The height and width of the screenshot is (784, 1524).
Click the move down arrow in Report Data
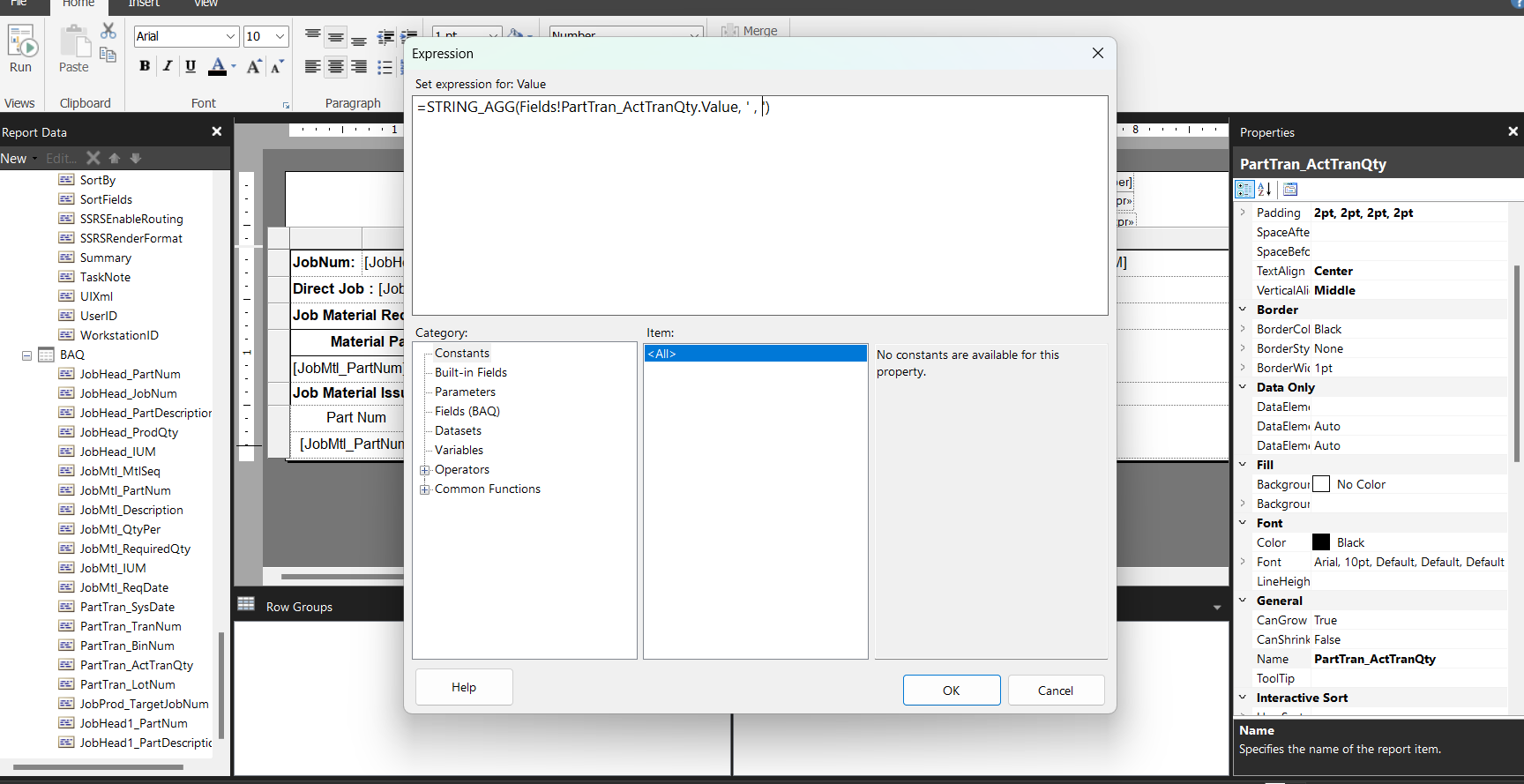point(136,159)
